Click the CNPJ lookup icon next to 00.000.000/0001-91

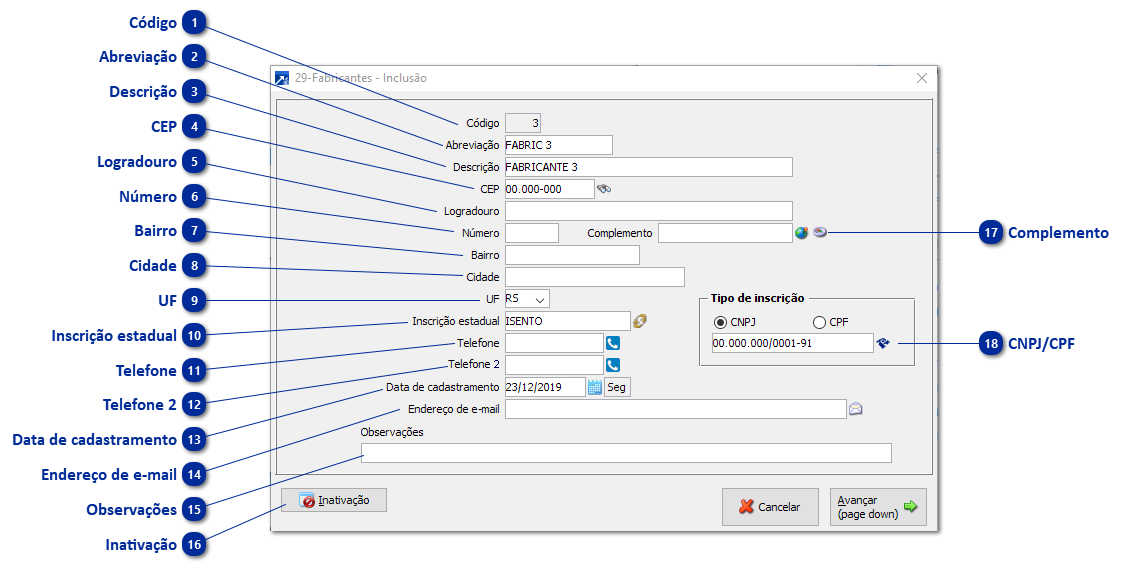coord(883,343)
